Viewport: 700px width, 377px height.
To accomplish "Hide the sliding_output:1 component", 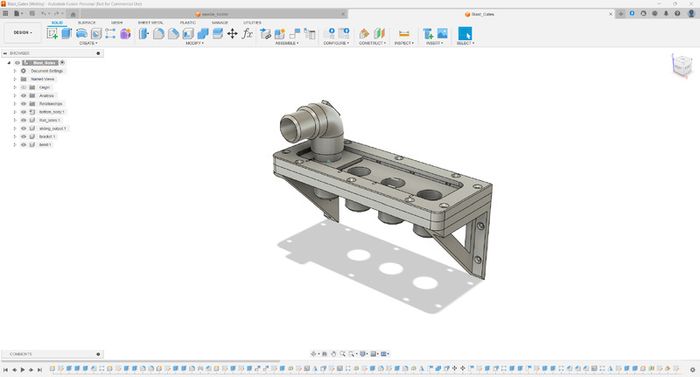I will [x=24, y=128].
